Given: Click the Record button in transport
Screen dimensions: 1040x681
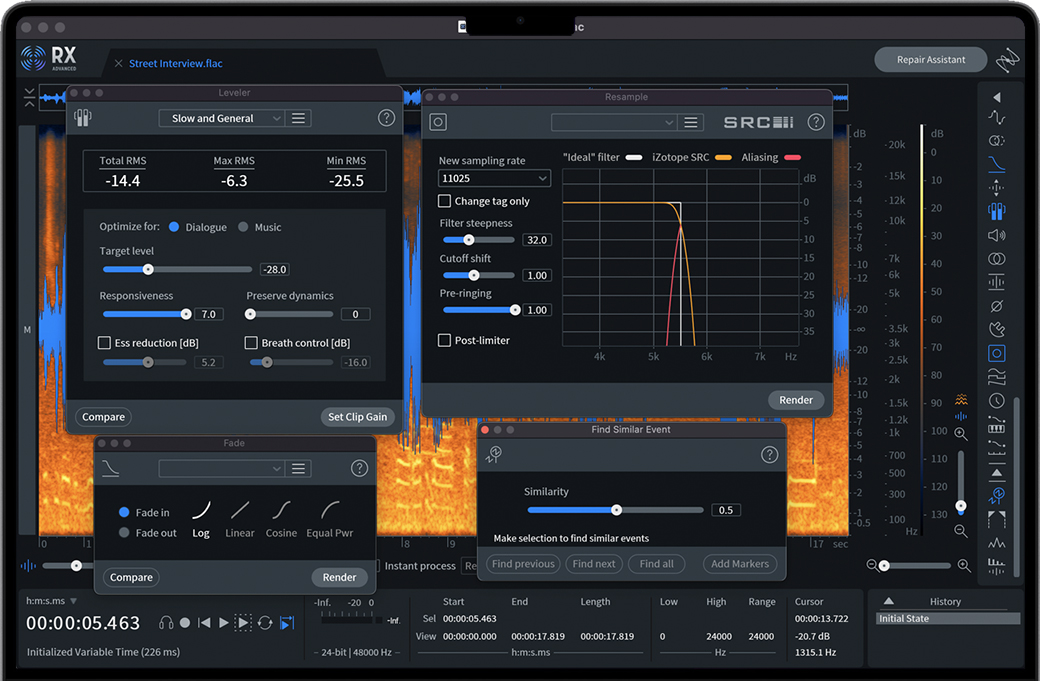Looking at the screenshot, I should [185, 623].
